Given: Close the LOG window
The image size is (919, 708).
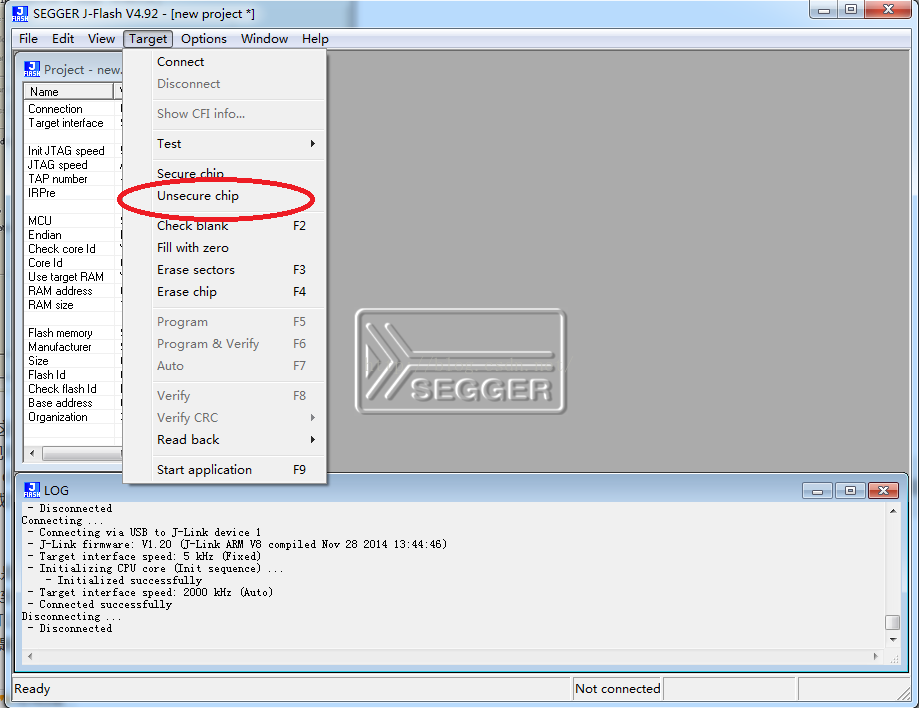Looking at the screenshot, I should coord(883,491).
